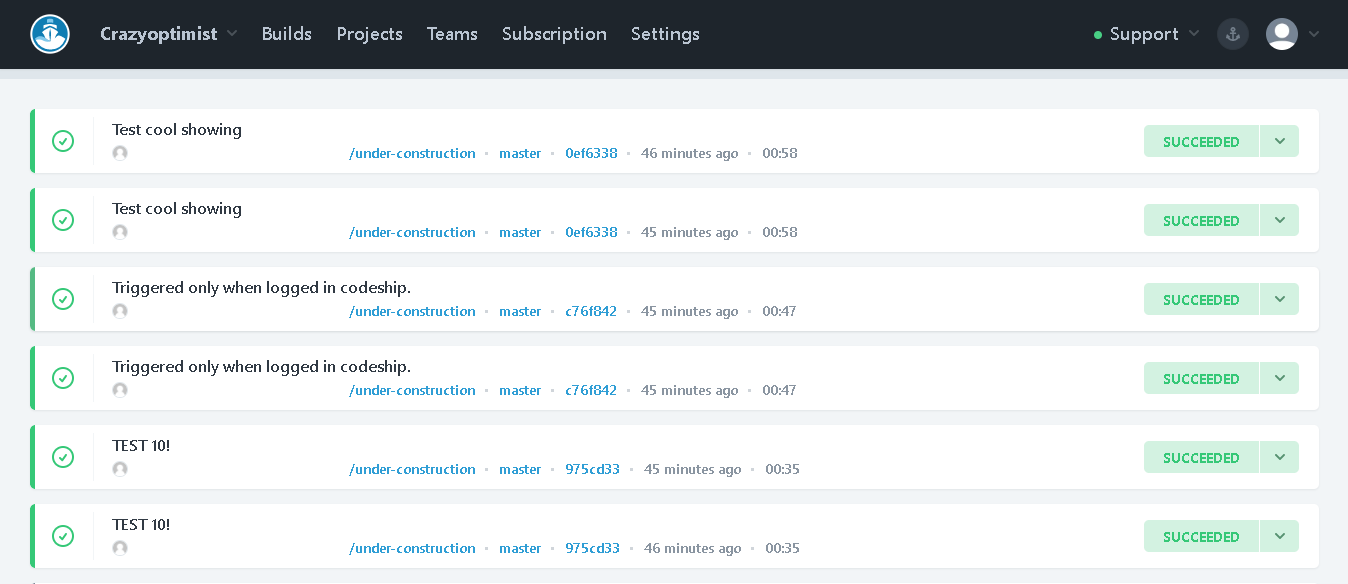Open the 0ef6338 commit link from 45 minutes ago
The width and height of the screenshot is (1348, 584).
pos(591,232)
